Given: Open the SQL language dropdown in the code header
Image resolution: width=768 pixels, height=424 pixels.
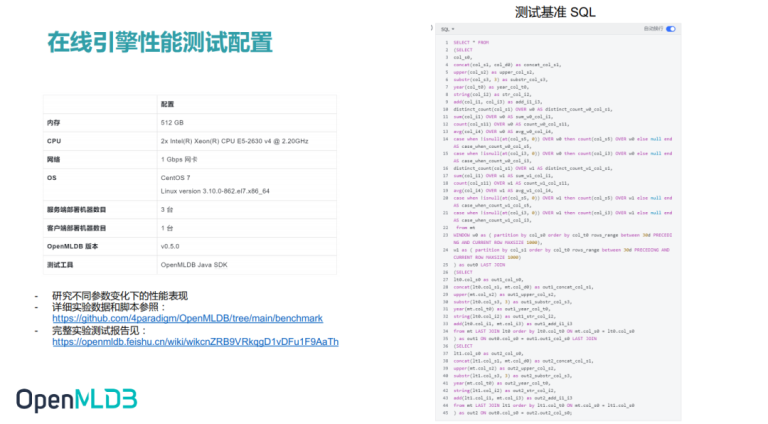Looking at the screenshot, I should pyautogui.click(x=447, y=29).
